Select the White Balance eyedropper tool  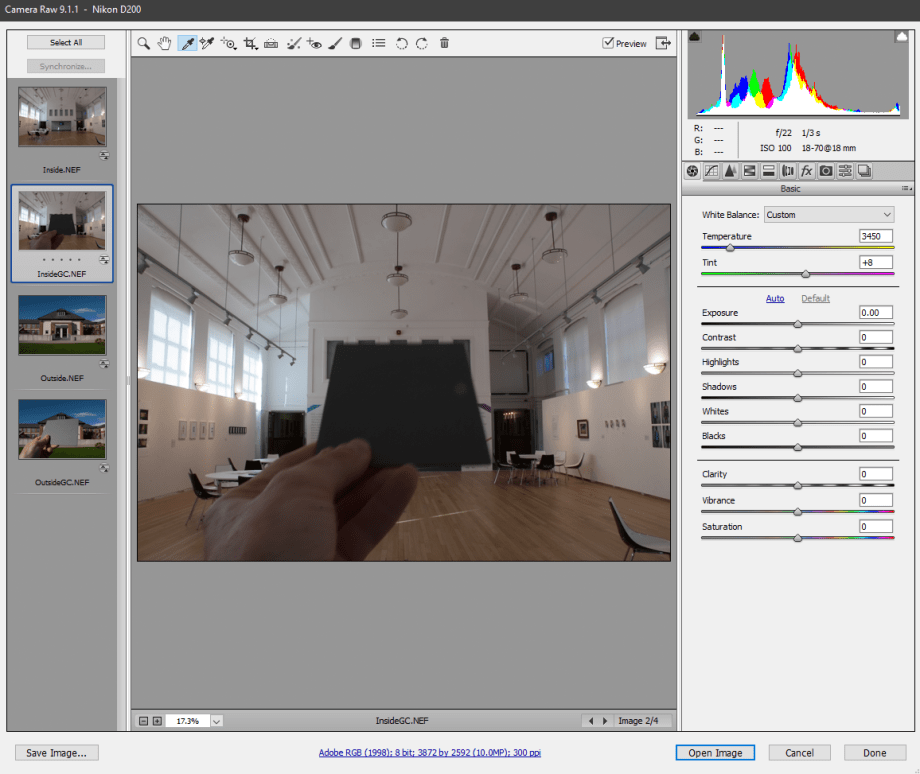[x=187, y=43]
